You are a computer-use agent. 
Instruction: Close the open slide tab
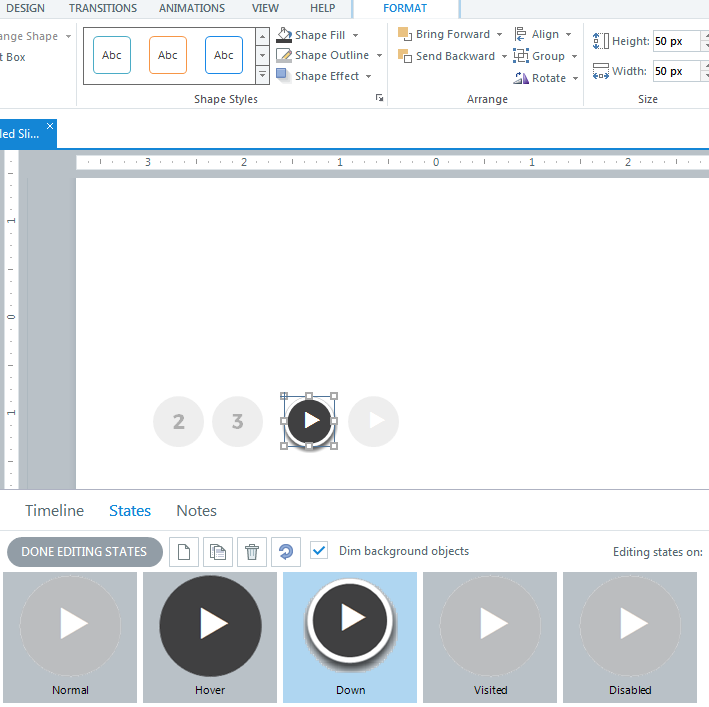point(50,126)
